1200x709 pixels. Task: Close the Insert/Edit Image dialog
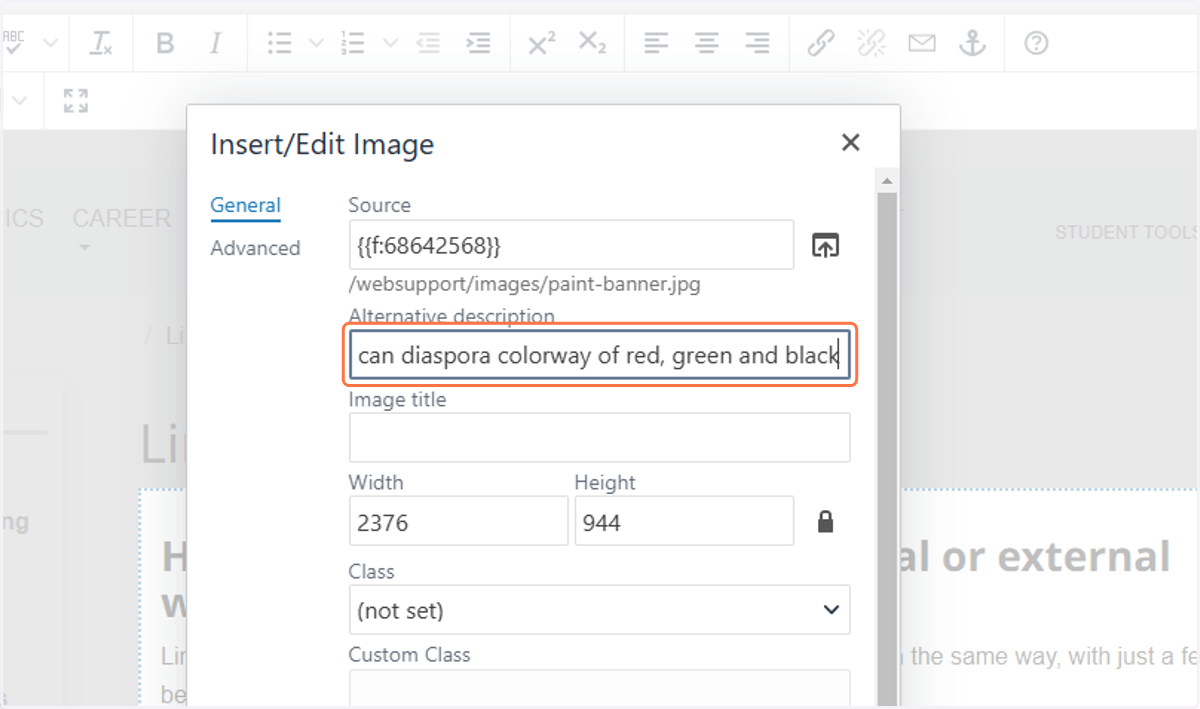tap(851, 143)
